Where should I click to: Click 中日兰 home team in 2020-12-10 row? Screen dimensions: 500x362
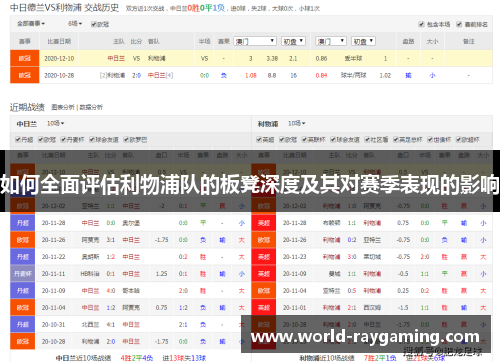[x=116, y=58]
